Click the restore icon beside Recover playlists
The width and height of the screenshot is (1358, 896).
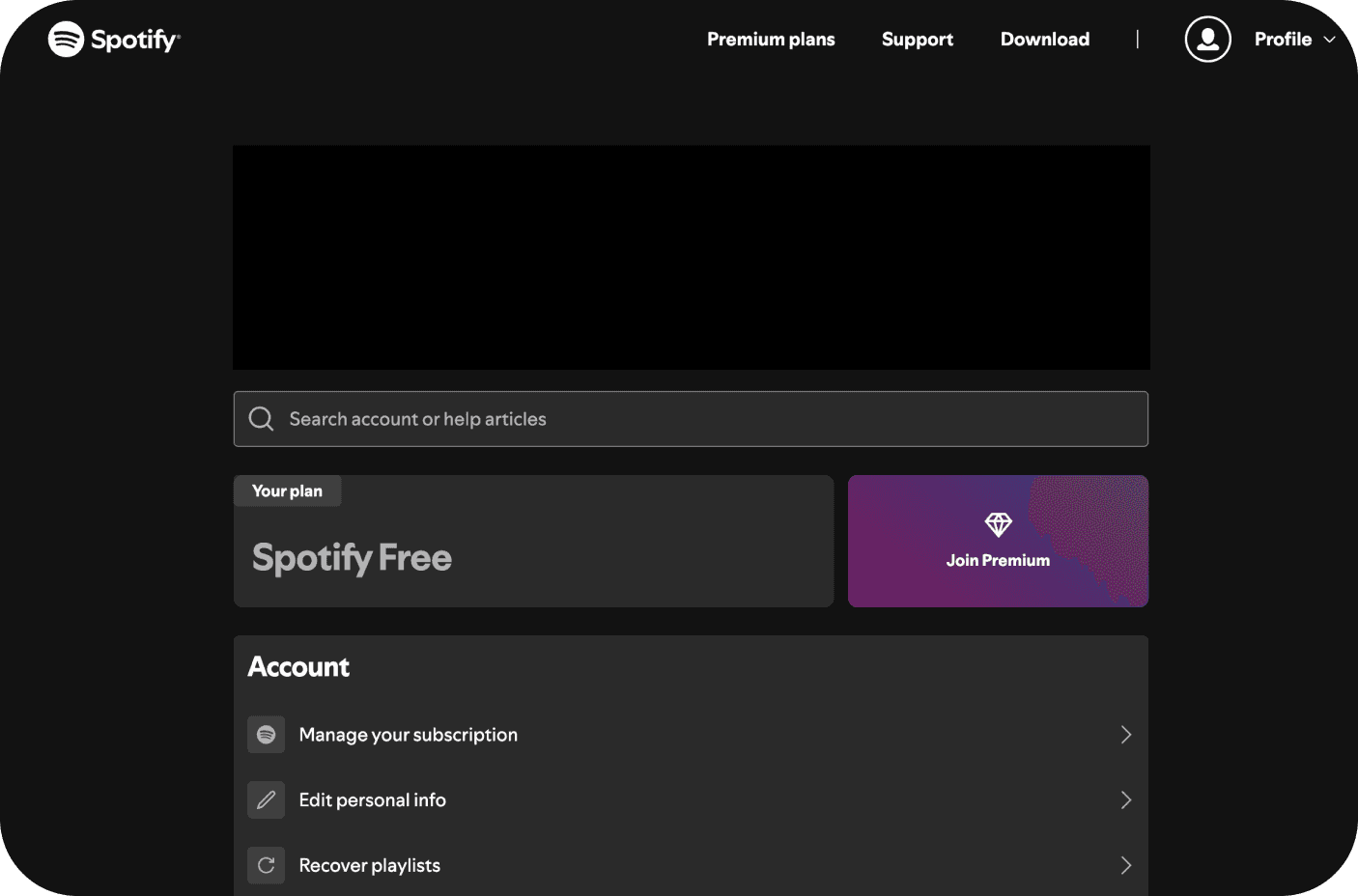266,865
